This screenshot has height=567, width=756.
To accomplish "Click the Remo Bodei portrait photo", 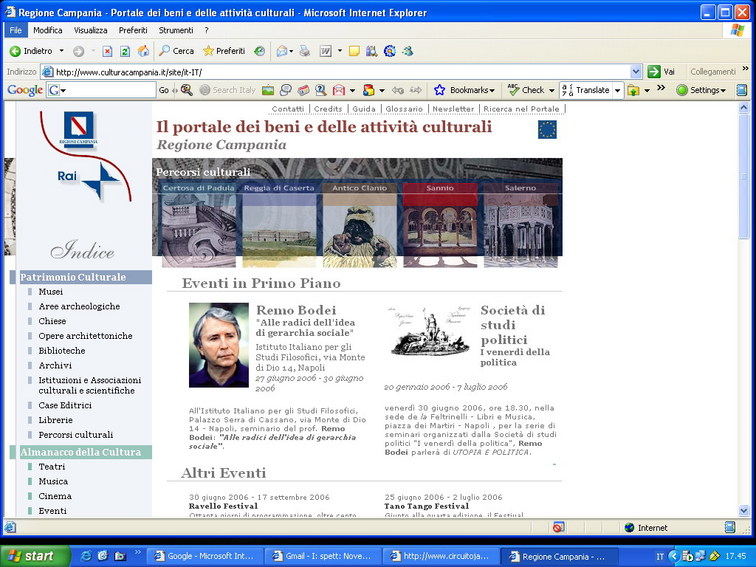I will [x=219, y=345].
